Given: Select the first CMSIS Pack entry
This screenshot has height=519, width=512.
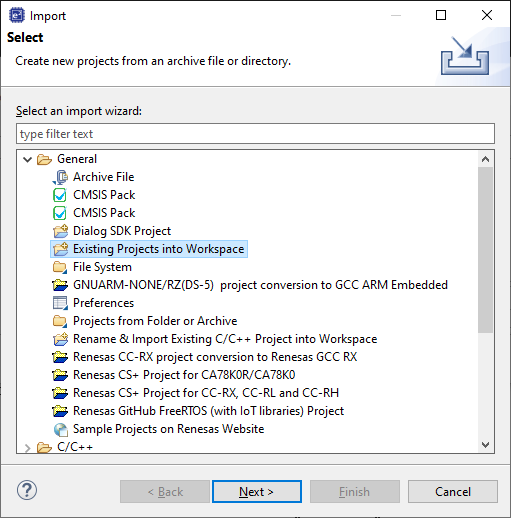Looking at the screenshot, I should point(104,195).
